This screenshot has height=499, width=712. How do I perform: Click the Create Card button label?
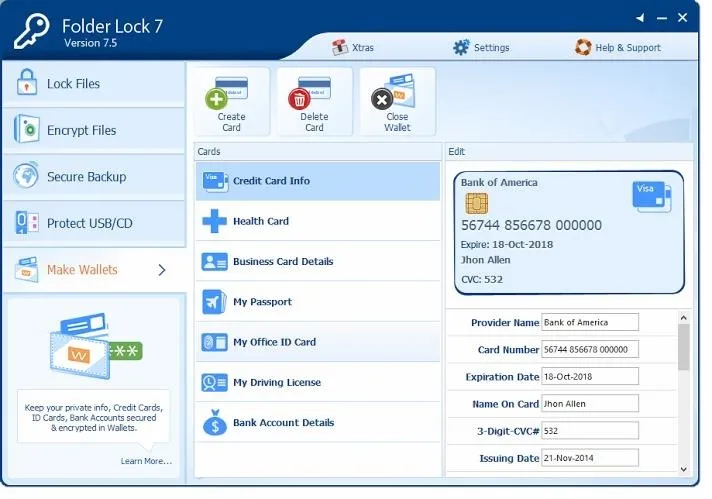click(x=231, y=122)
